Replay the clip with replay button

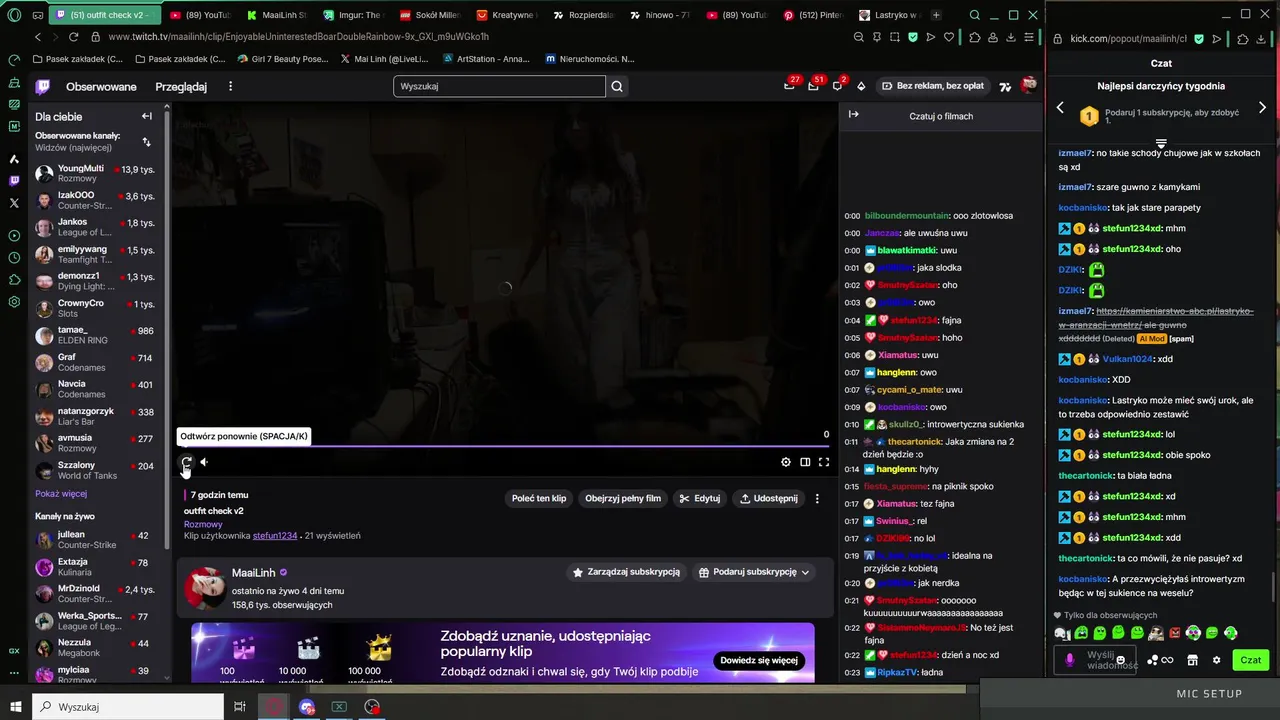pyautogui.click(x=186, y=462)
